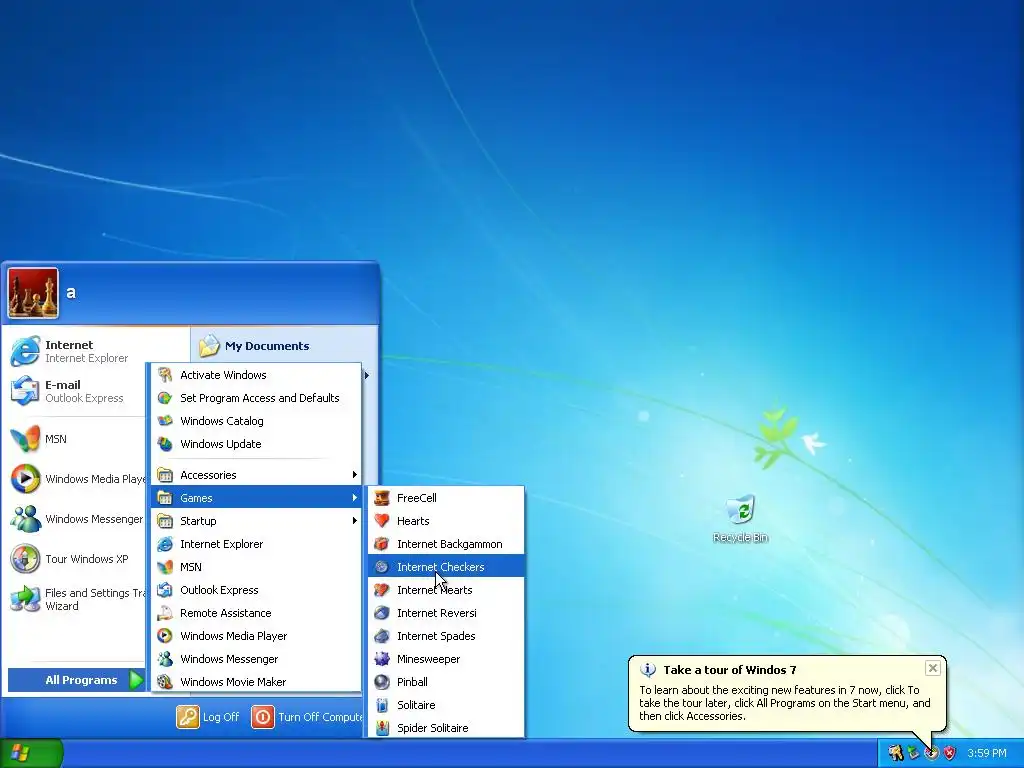Click the tour balloon information icon

648,669
